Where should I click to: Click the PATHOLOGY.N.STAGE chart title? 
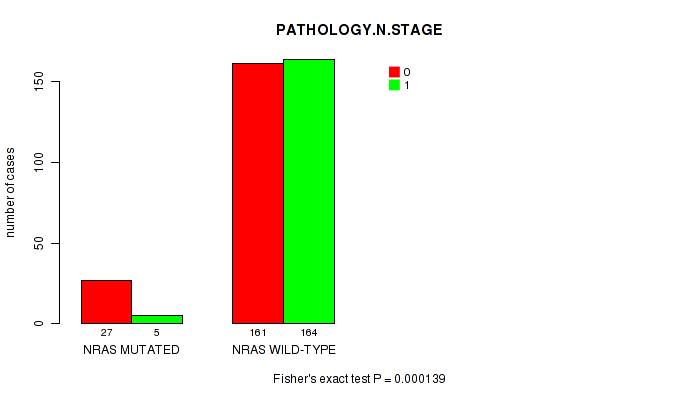tap(359, 30)
